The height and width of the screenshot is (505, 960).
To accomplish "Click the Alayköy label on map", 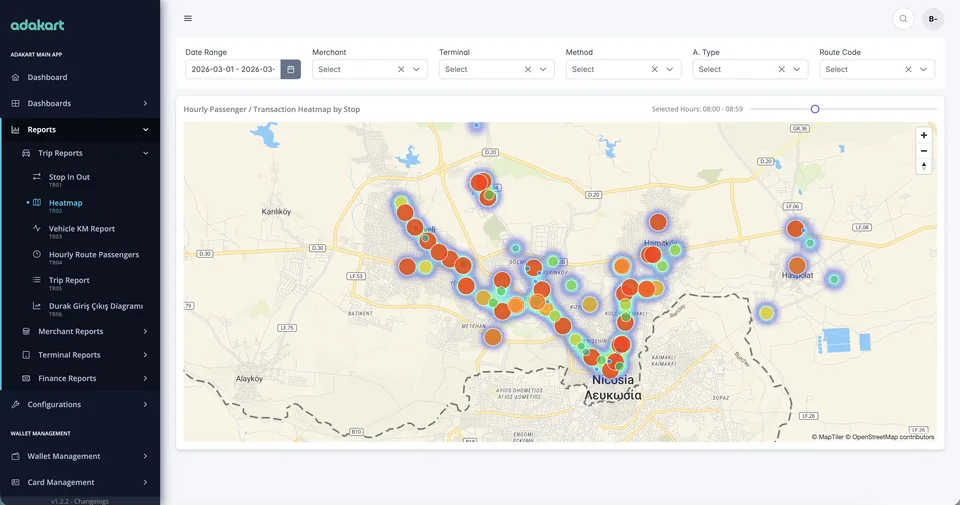I will coord(249,379).
